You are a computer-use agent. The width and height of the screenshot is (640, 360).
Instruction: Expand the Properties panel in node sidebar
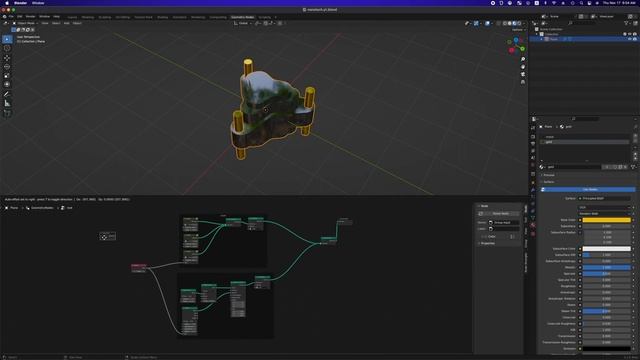(487, 243)
